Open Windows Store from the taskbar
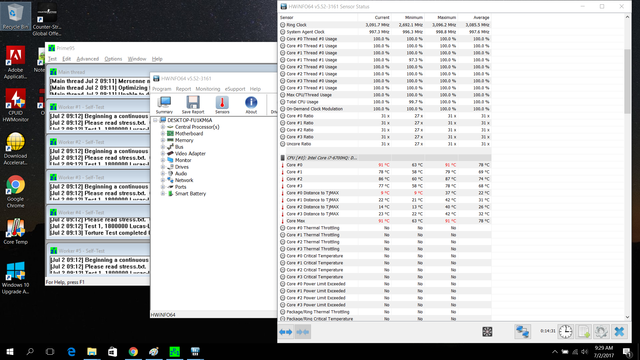This screenshot has height=360, width=640. pyautogui.click(x=113, y=351)
